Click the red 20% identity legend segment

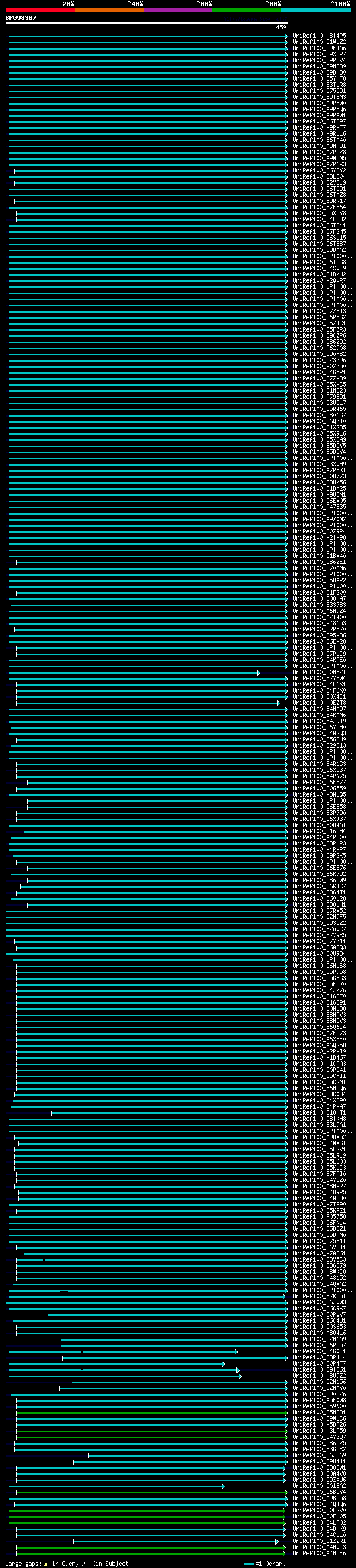point(39,10)
